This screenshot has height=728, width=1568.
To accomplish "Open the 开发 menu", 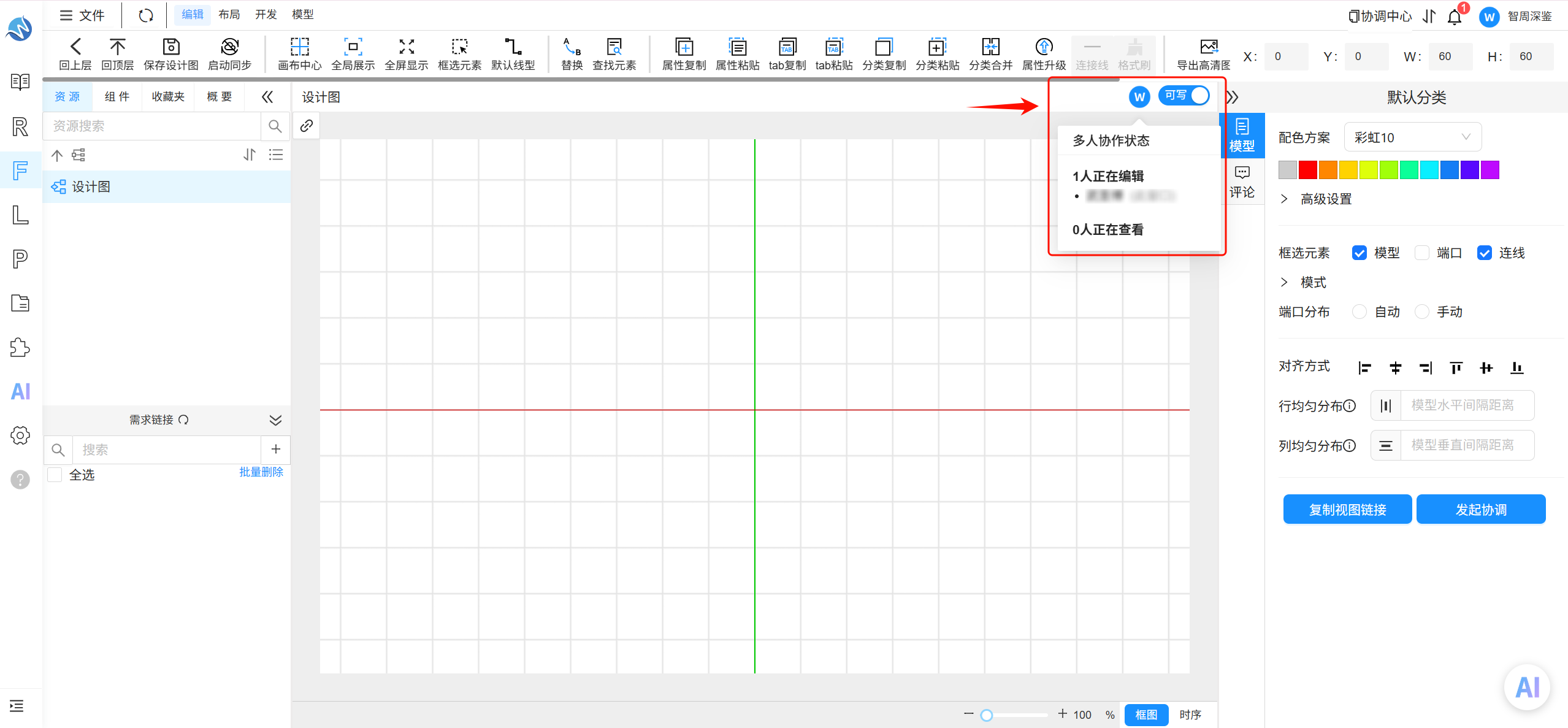I will pos(266,14).
